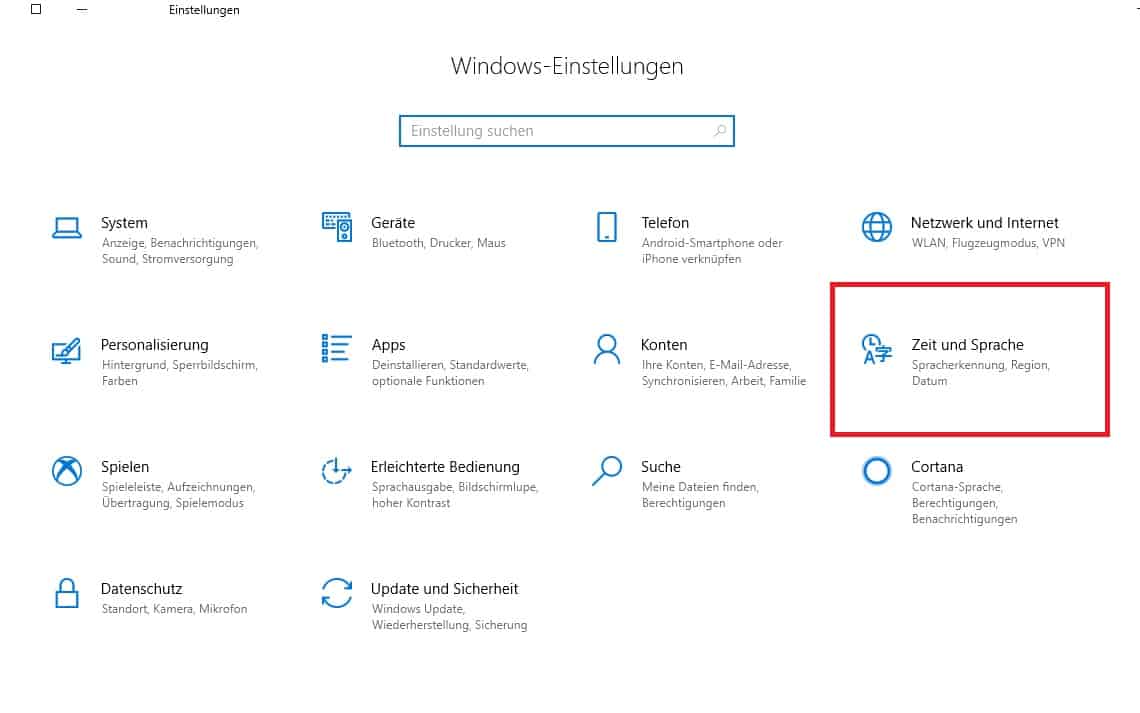Click 'Anzeige, Benachrichtigungen,' description text
Image resolution: width=1140 pixels, height=713 pixels.
click(x=180, y=243)
